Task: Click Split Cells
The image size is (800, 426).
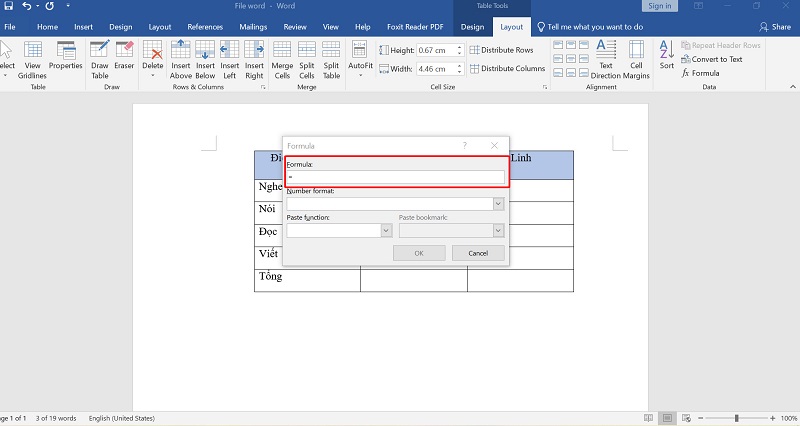Action: point(307,60)
